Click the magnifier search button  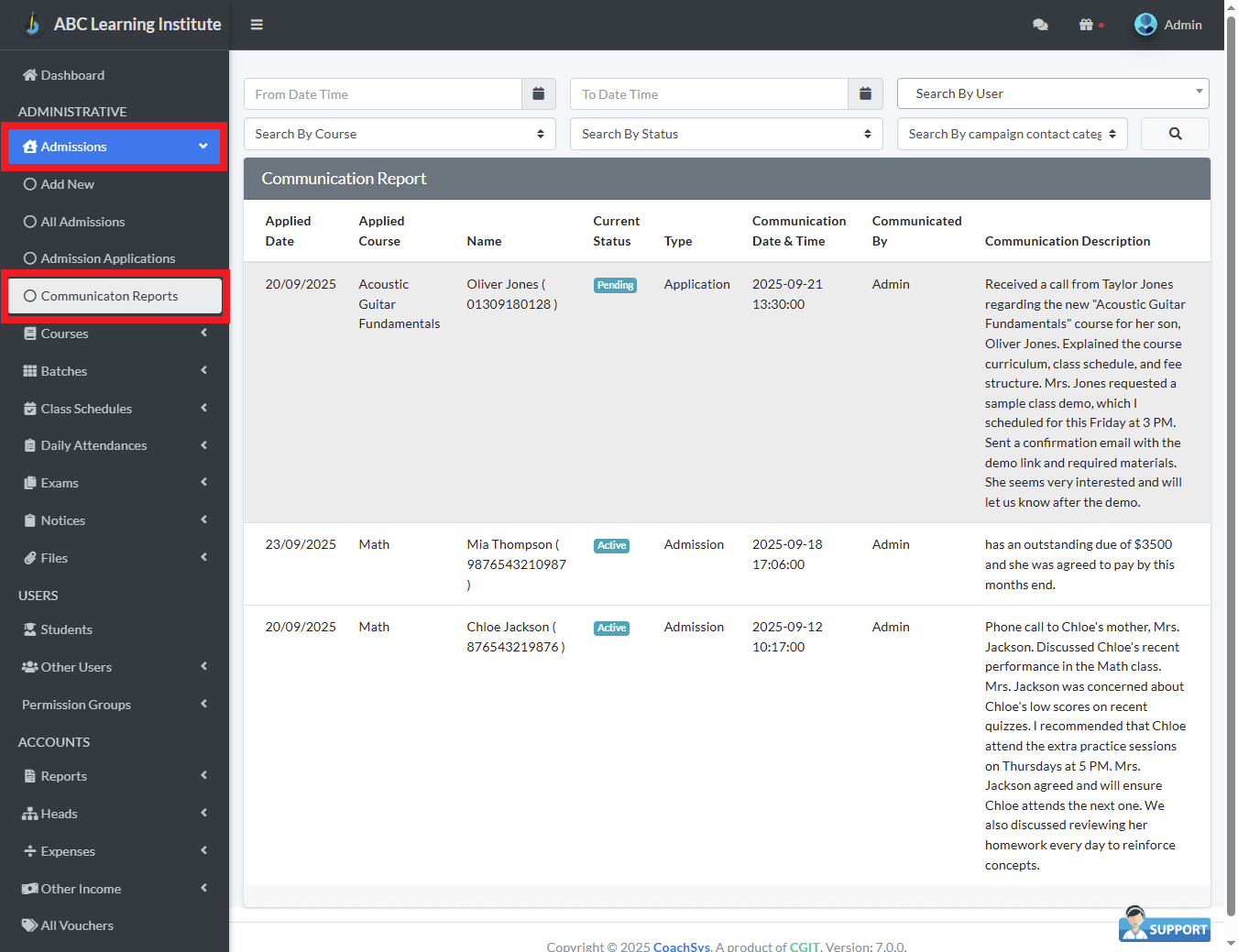pos(1175,134)
